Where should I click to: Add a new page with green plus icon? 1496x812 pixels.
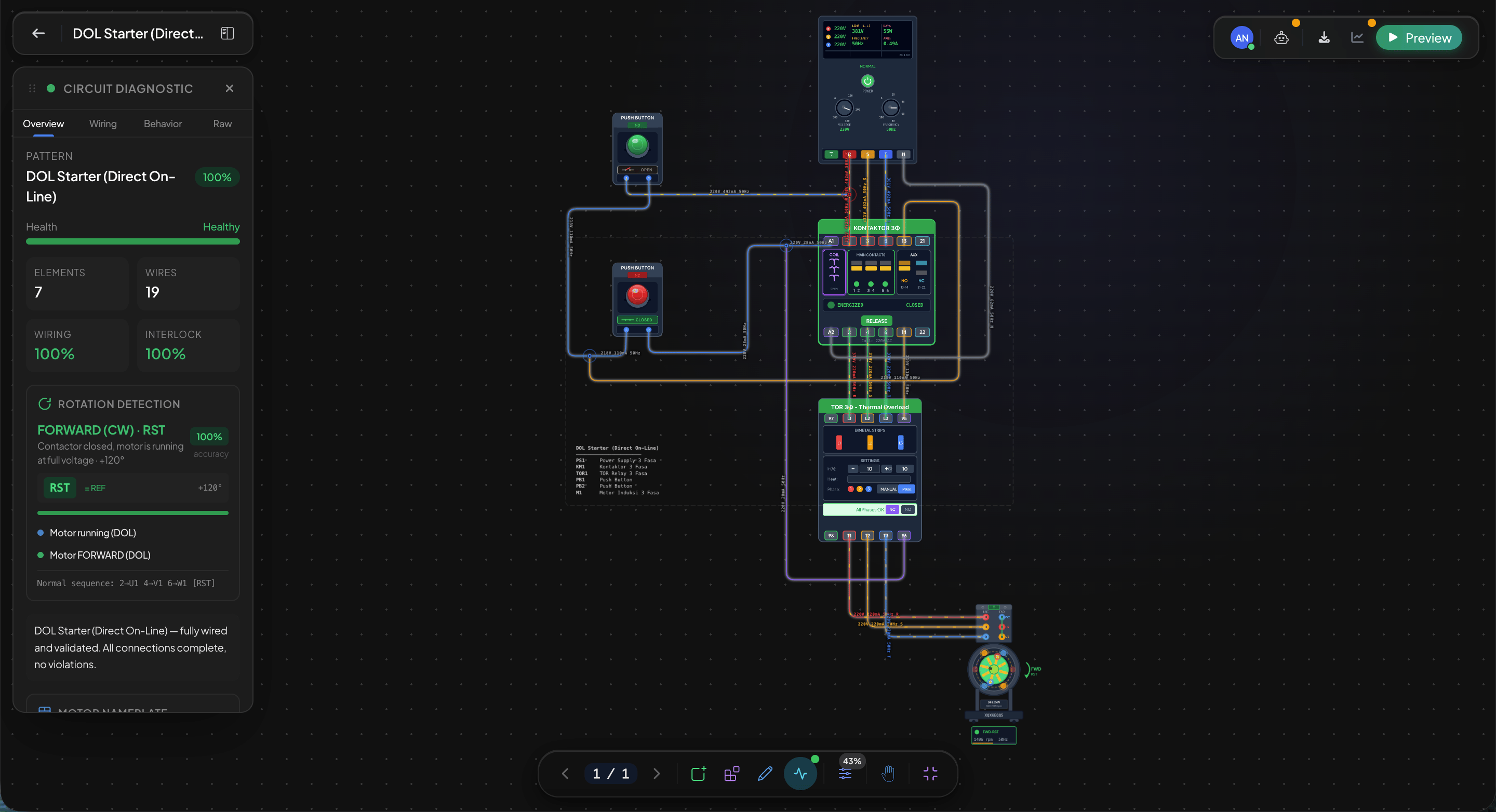[x=699, y=774]
